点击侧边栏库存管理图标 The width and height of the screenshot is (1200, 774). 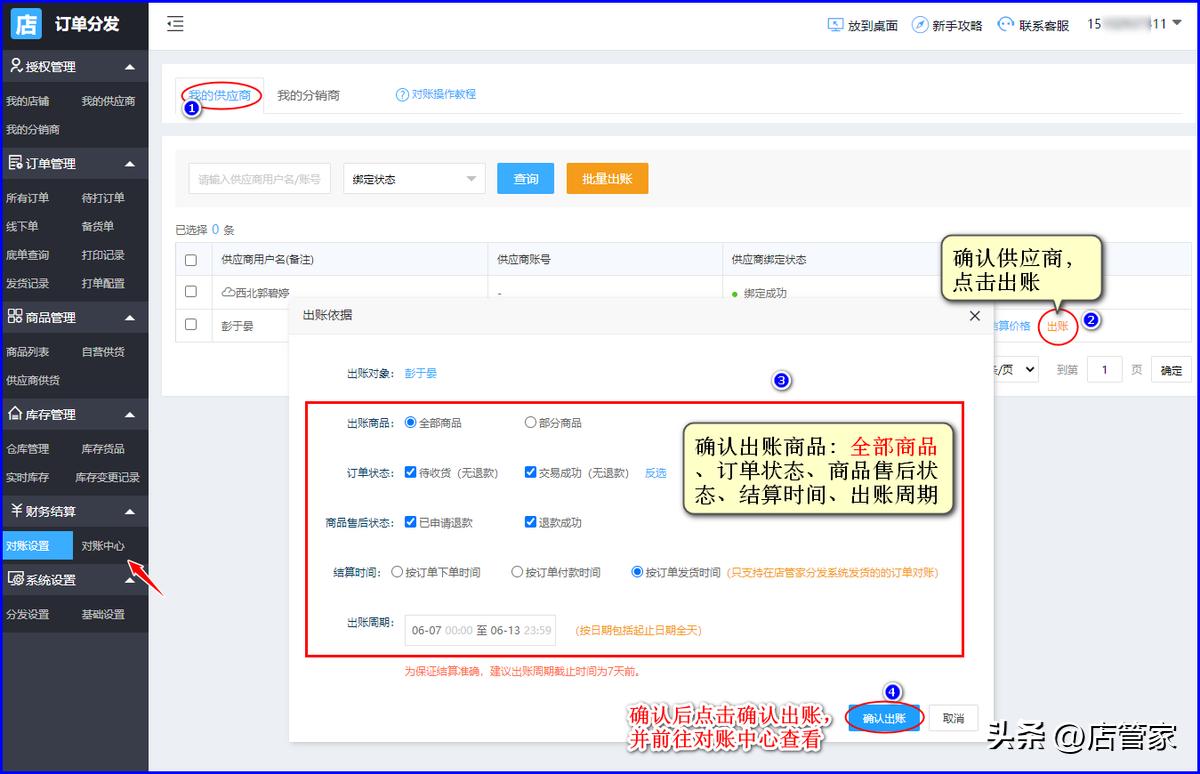pyautogui.click(x=18, y=413)
